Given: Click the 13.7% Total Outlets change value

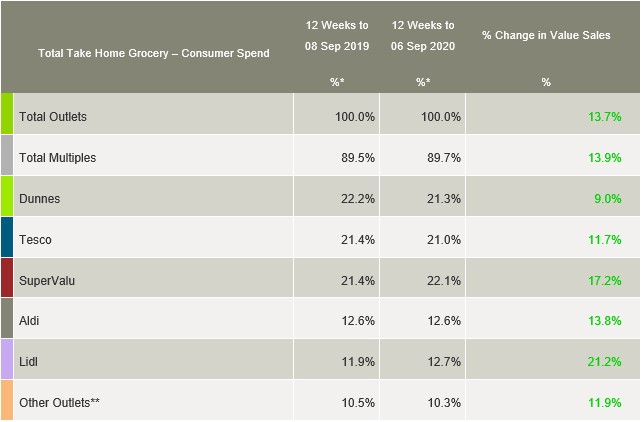Looking at the screenshot, I should point(605,116).
